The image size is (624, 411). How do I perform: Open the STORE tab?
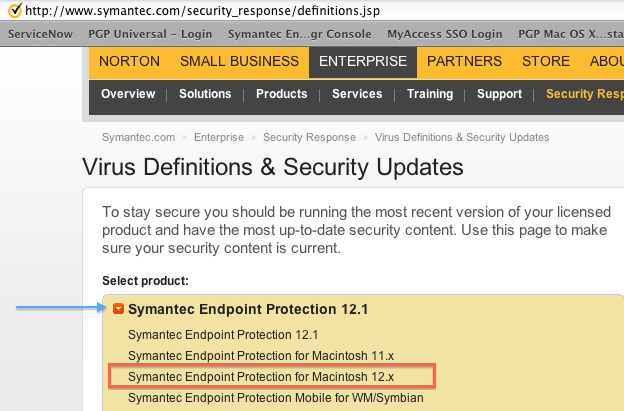click(546, 62)
